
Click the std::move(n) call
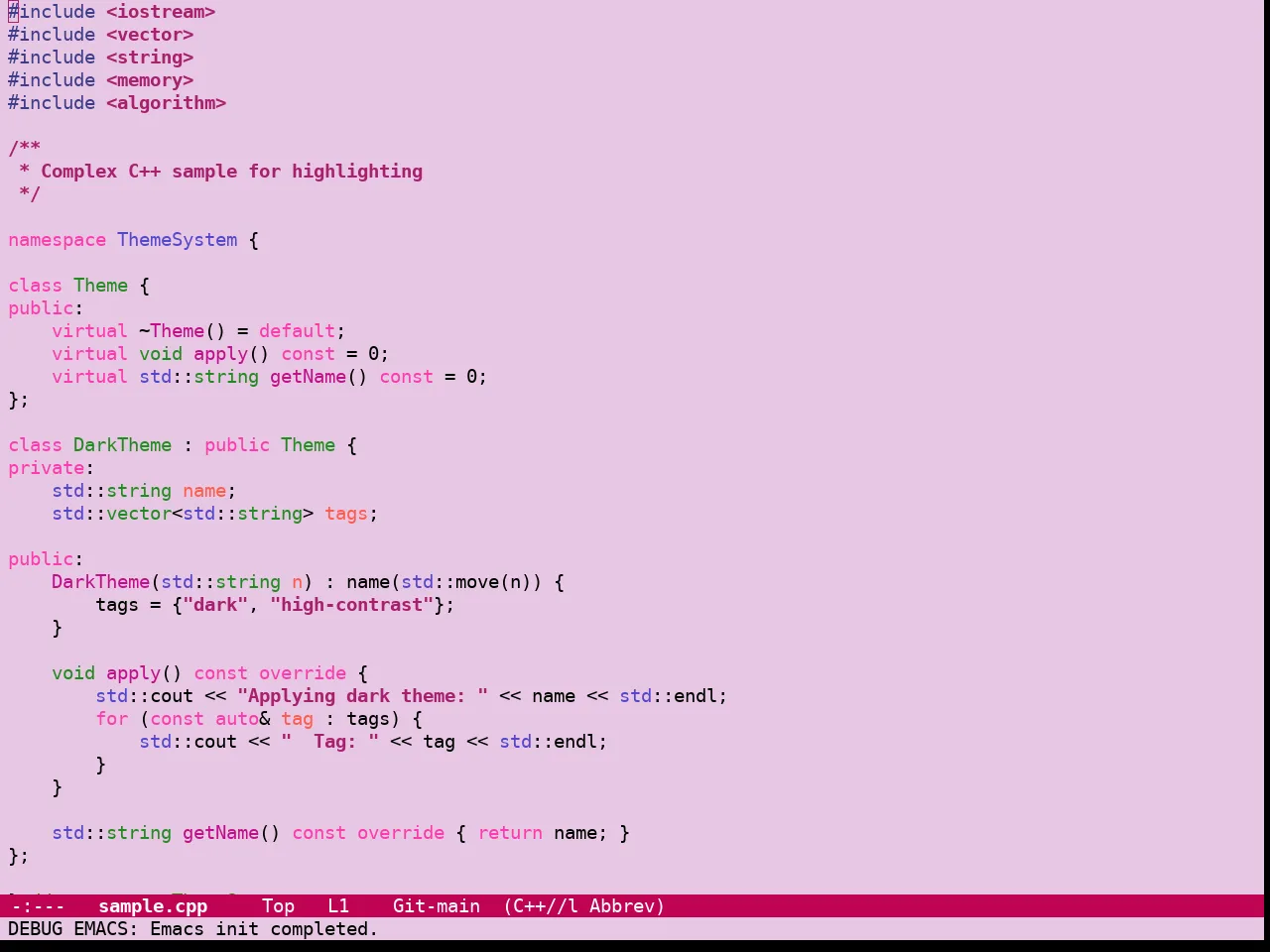(467, 582)
